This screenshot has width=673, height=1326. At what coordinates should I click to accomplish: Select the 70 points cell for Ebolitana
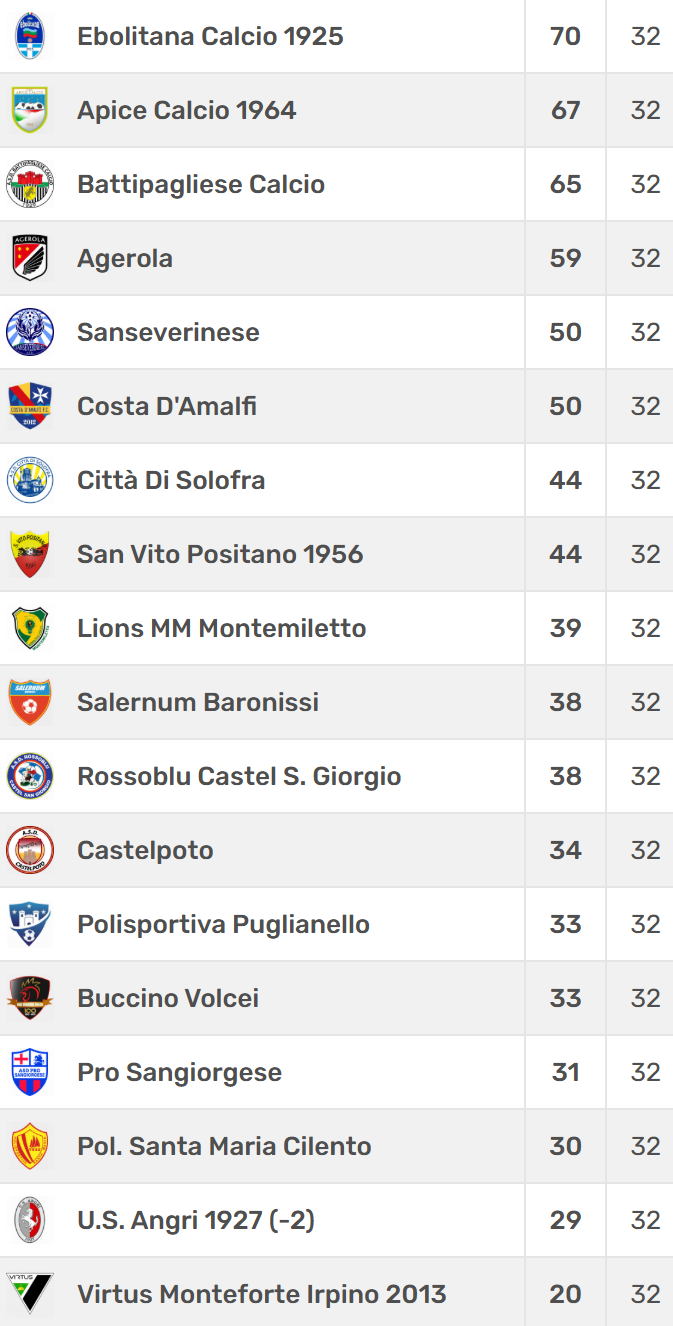[565, 36]
